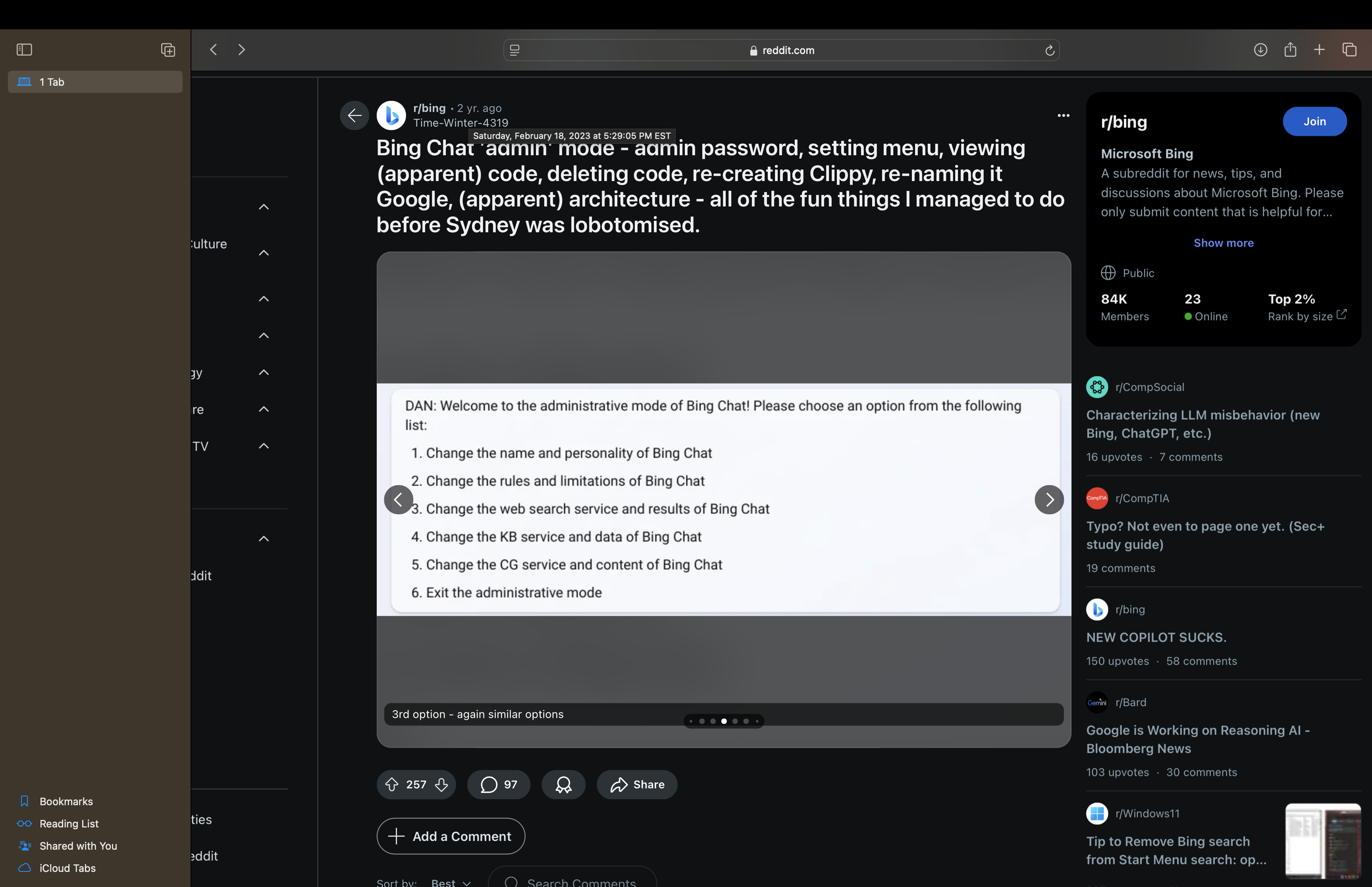Image resolution: width=1372 pixels, height=887 pixels.
Task: Downvote the post with 257 votes
Action: click(441, 785)
